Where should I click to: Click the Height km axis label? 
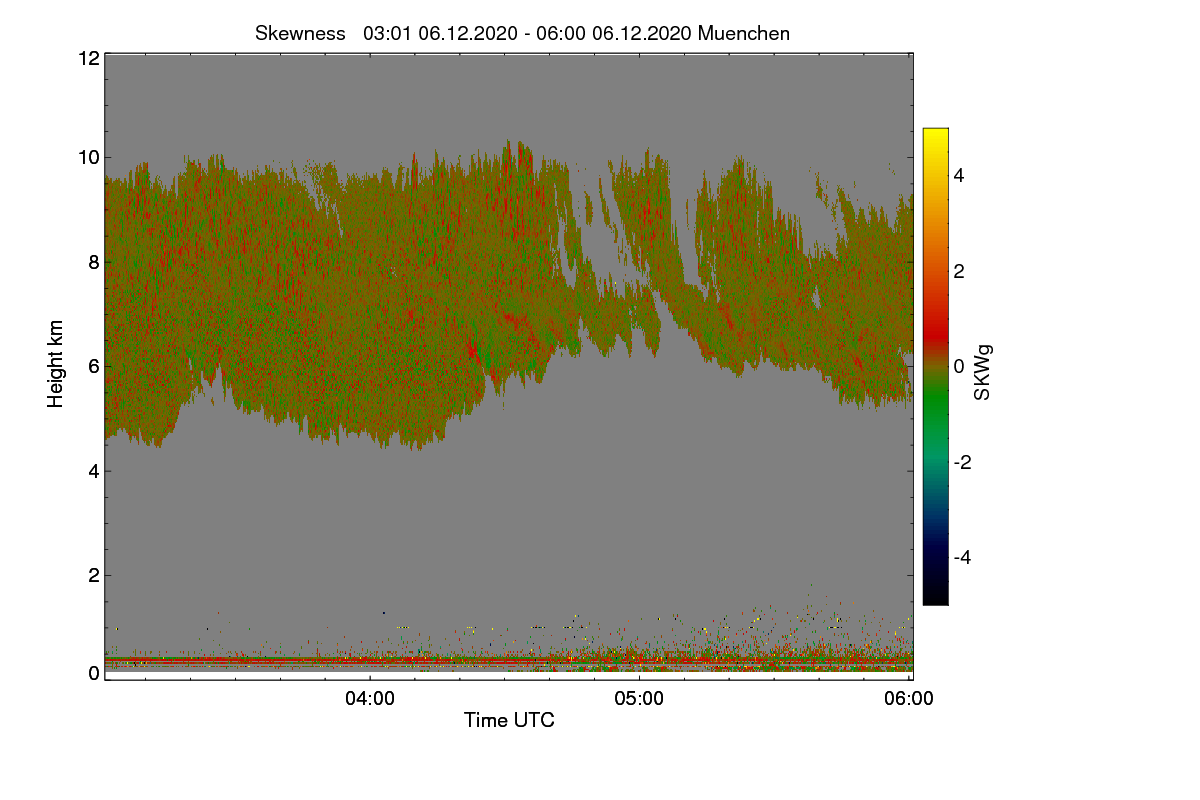(56, 365)
